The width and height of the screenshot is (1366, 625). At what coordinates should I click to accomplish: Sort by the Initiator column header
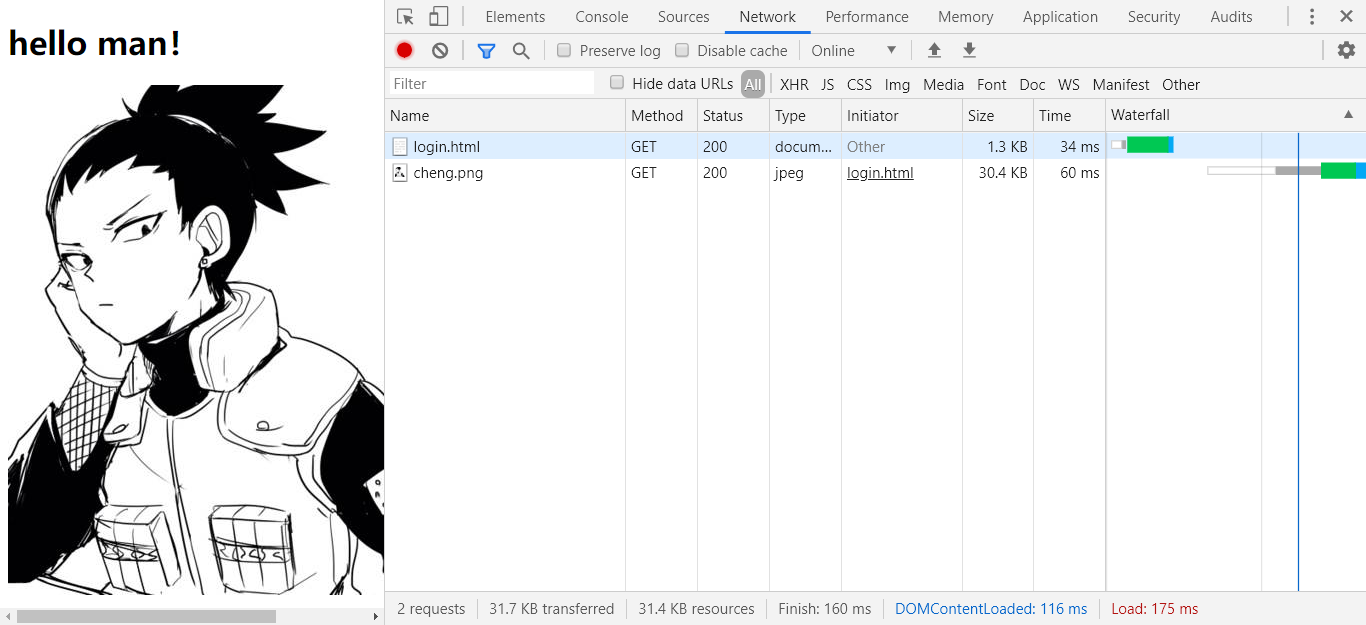point(902,116)
